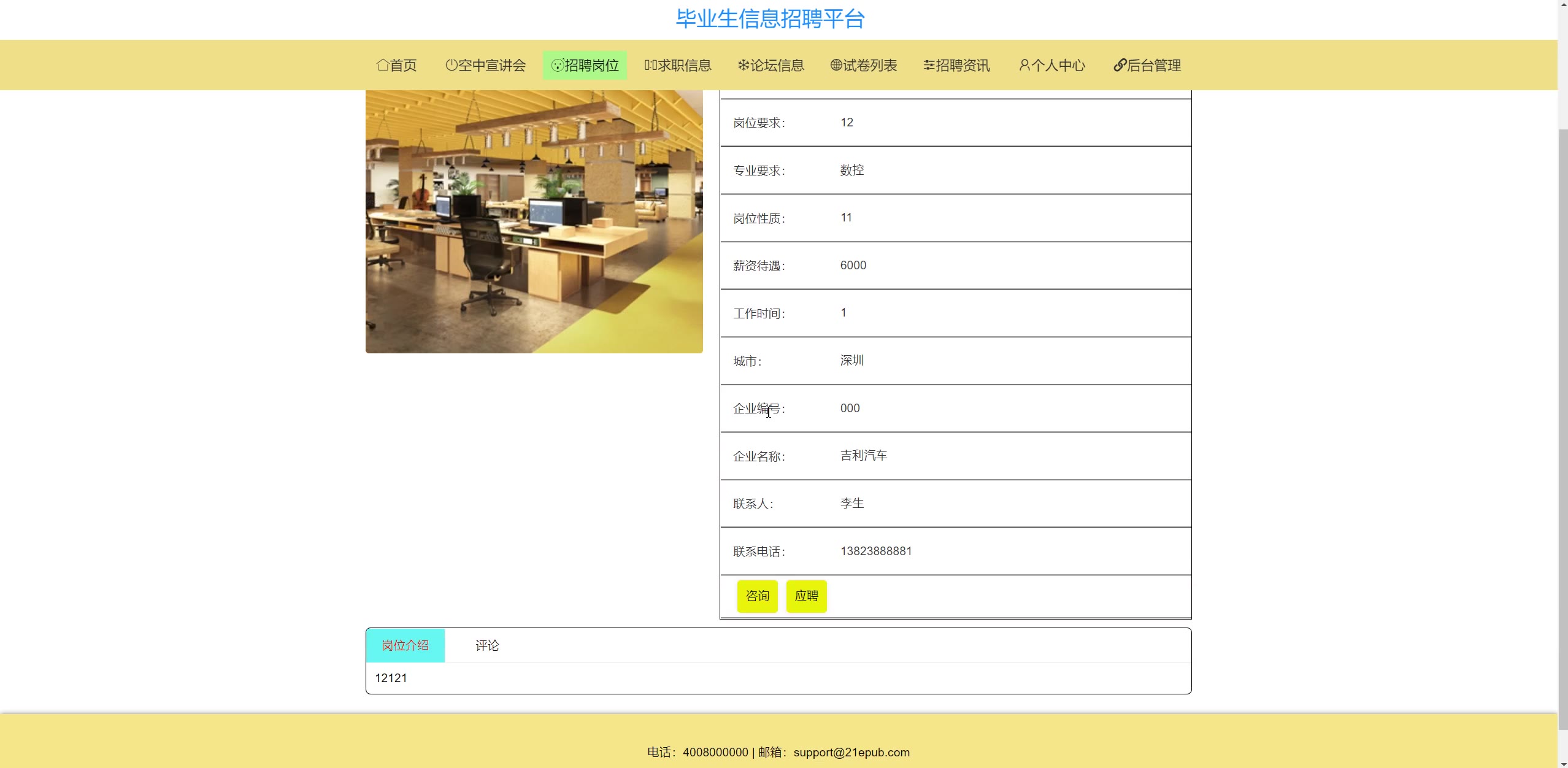Viewport: 1568px width, 768px height.
Task: Click the 岗位要求 value 12
Action: pos(847,122)
